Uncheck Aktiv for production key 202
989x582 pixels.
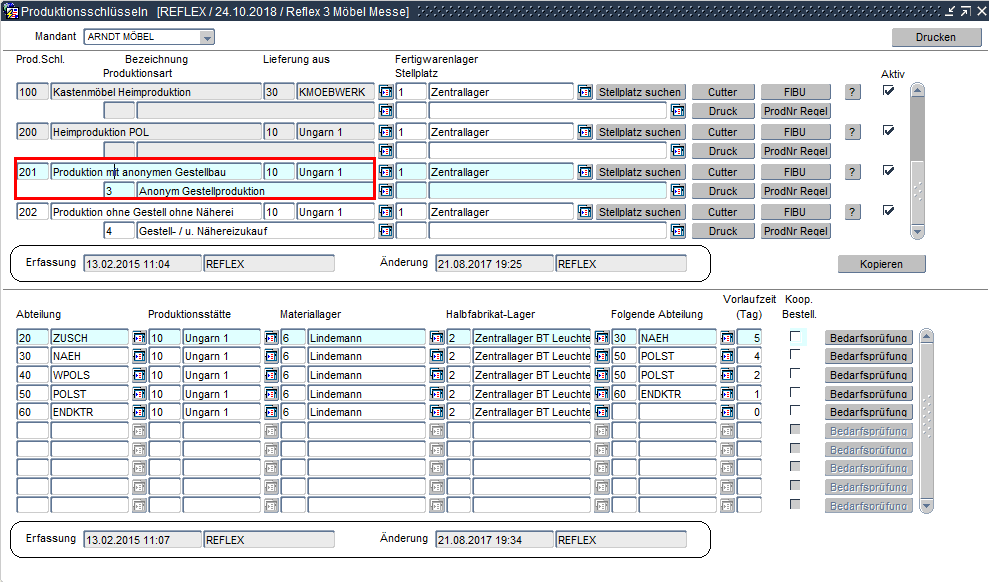pos(888,211)
